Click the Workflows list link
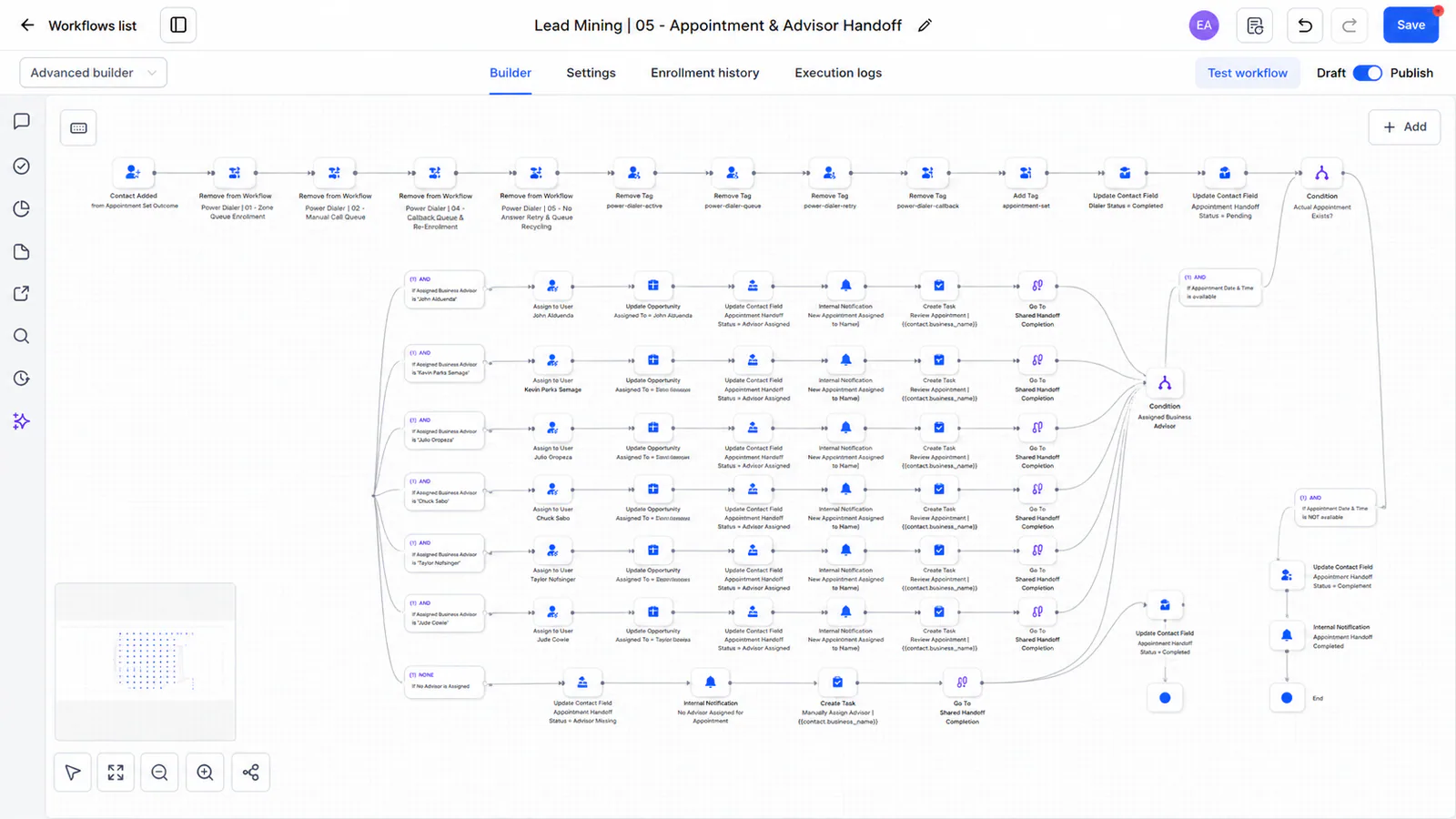 pyautogui.click(x=93, y=25)
